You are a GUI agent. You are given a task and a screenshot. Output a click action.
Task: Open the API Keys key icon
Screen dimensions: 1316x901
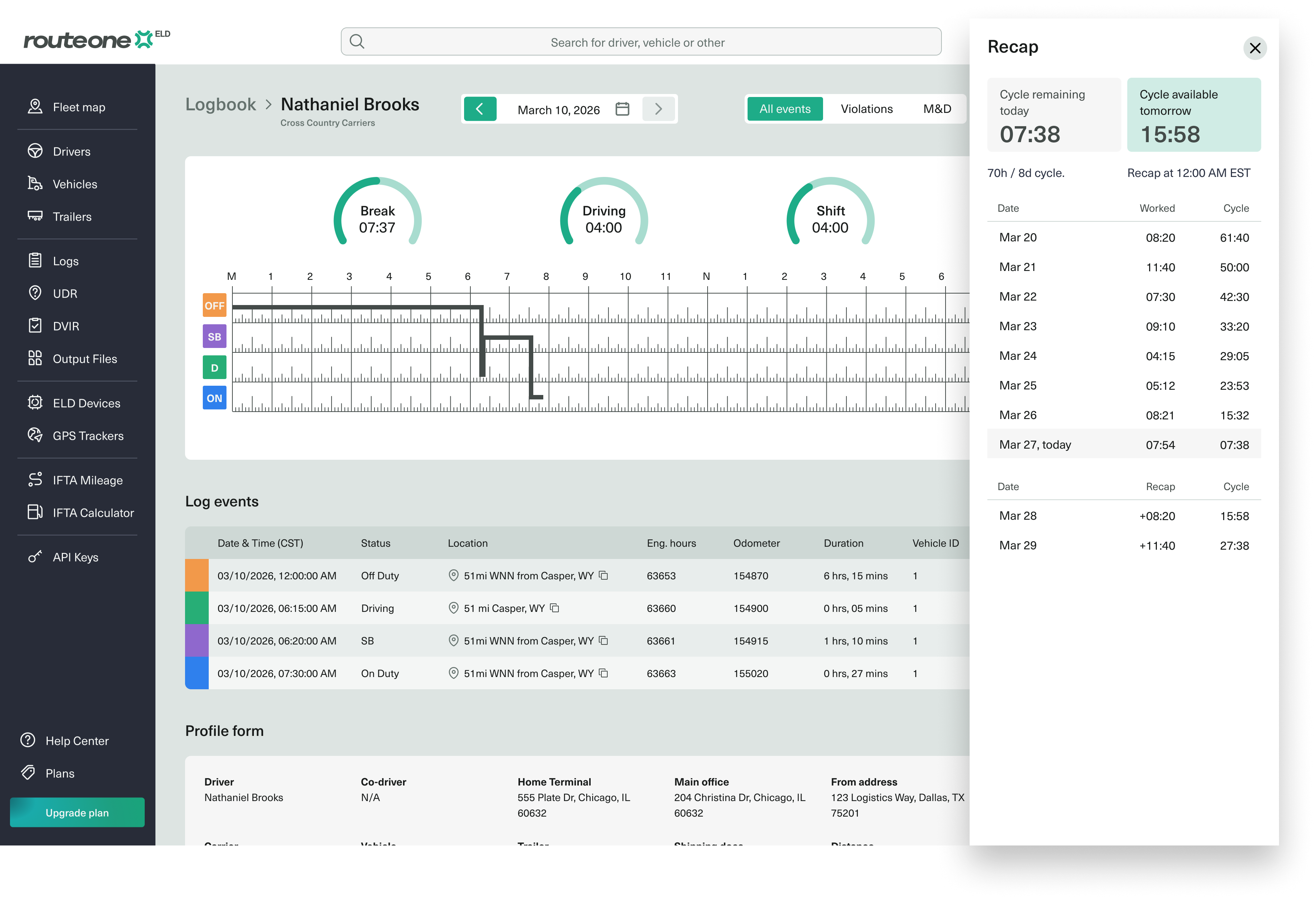pos(35,557)
